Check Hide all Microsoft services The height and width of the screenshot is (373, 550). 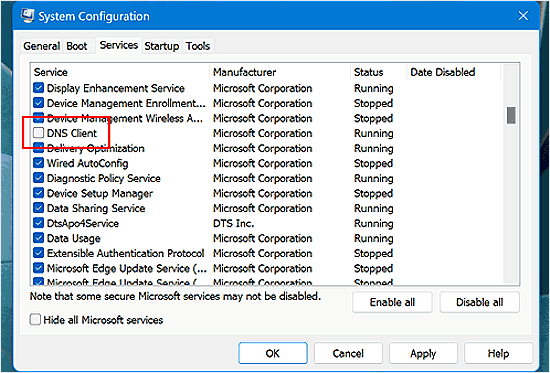point(35,320)
